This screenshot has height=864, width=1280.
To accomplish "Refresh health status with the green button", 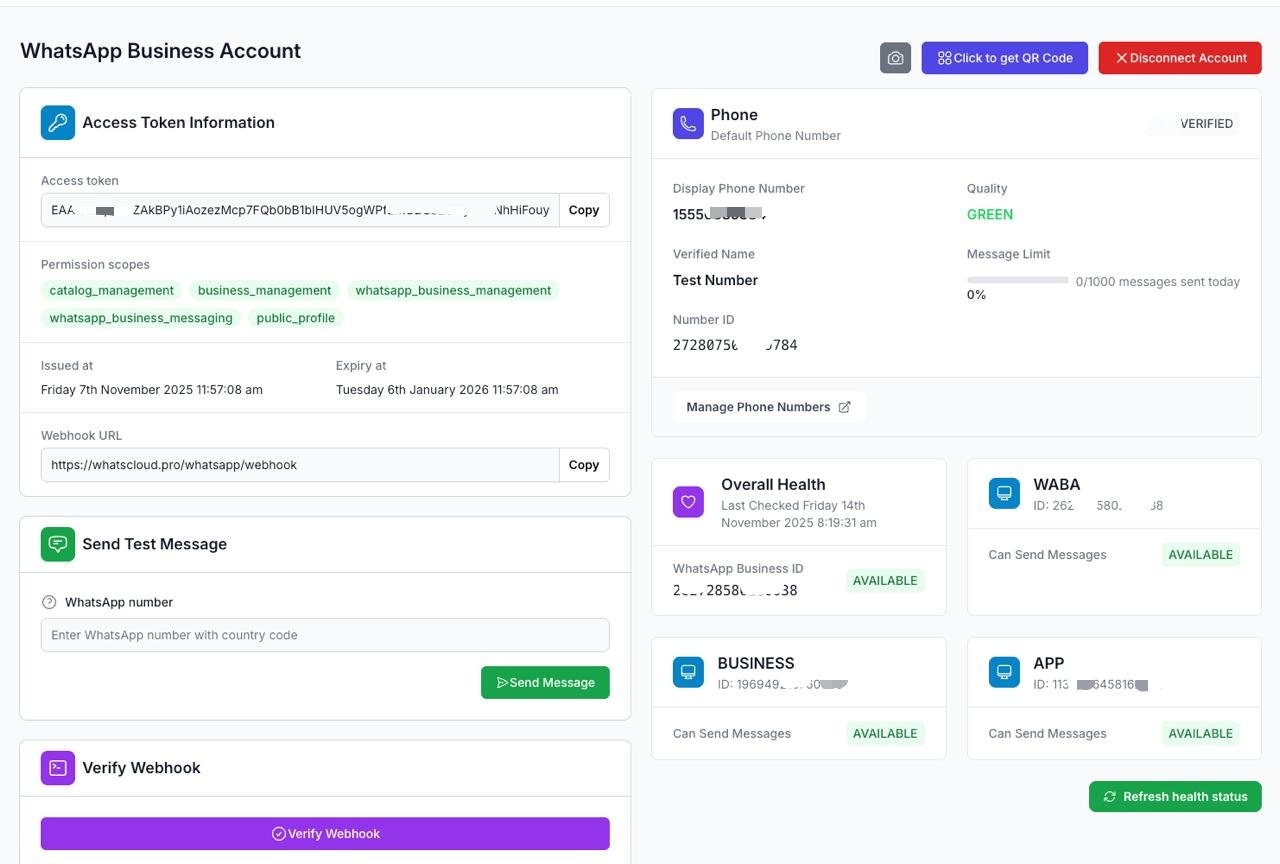I will (x=1175, y=797).
